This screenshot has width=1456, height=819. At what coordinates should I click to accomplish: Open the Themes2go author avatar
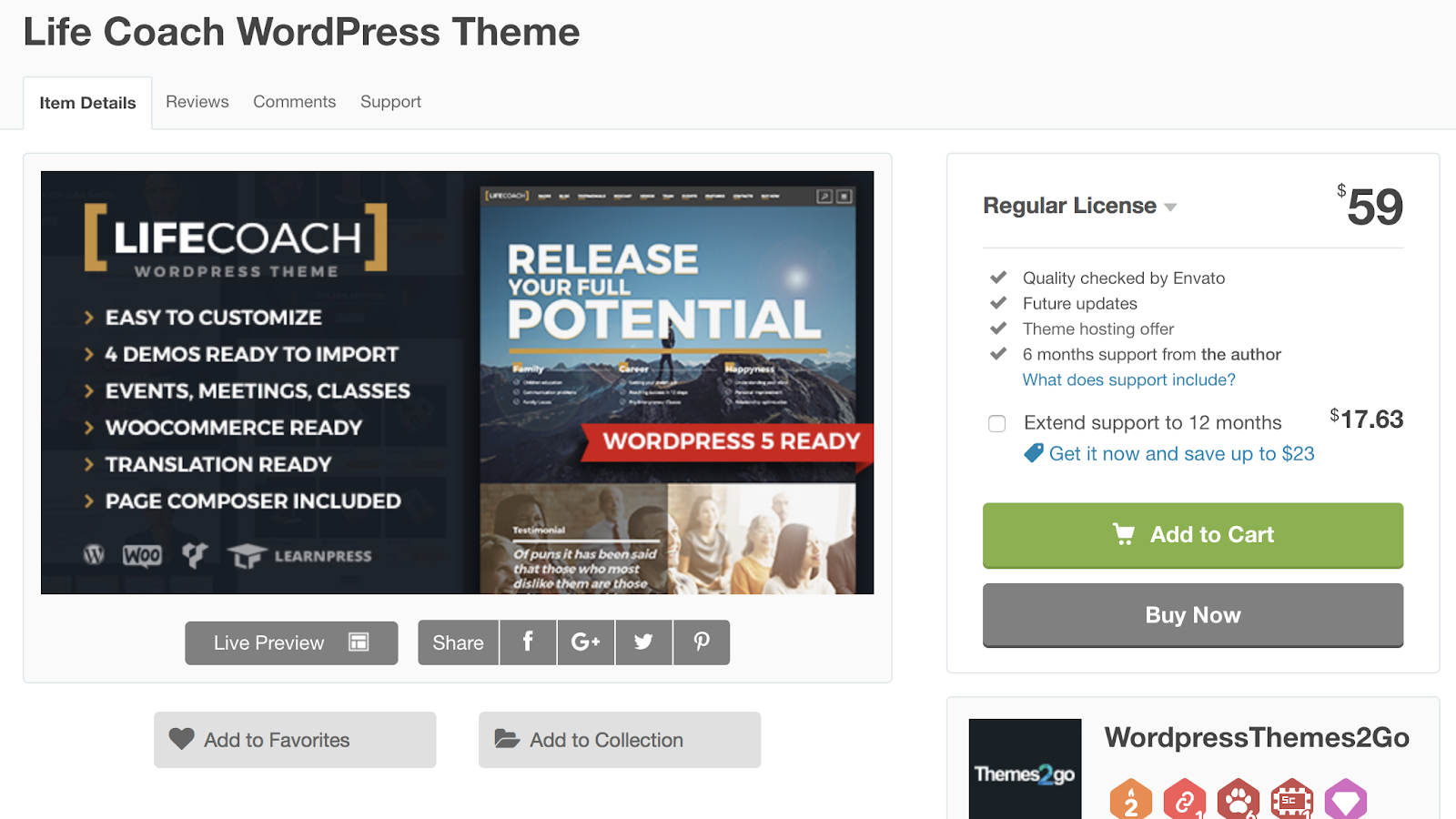[1025, 769]
